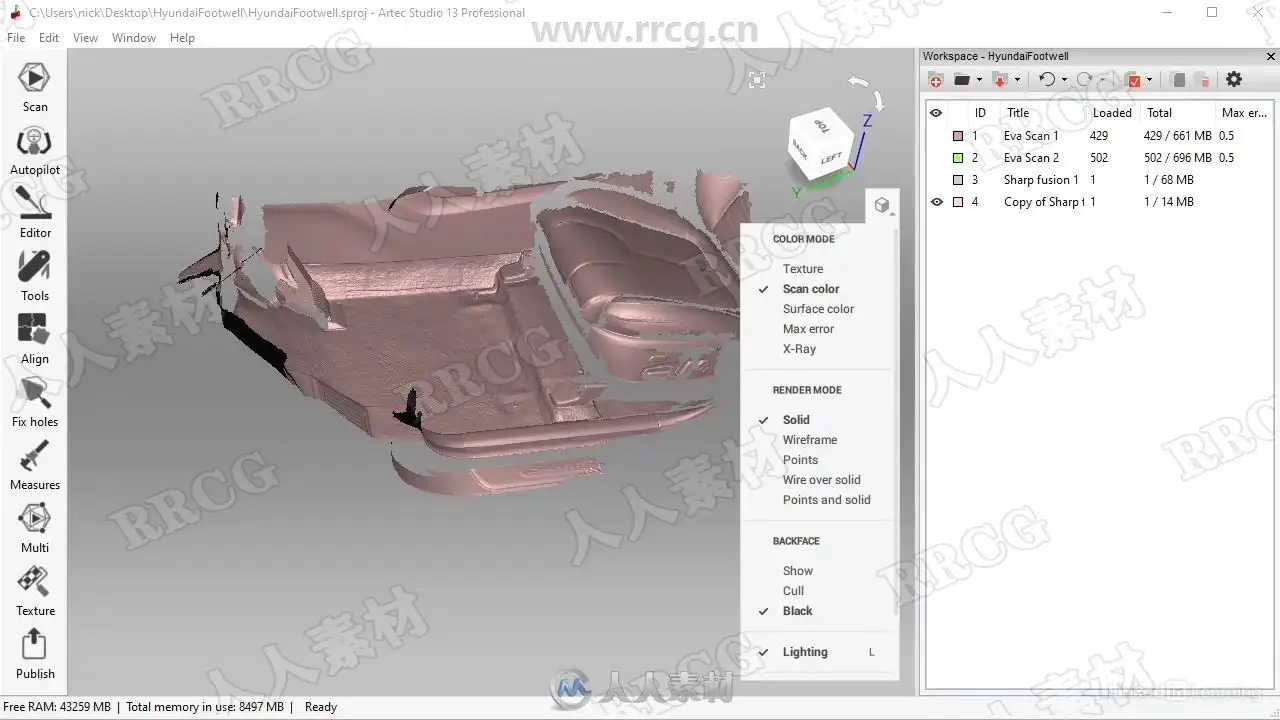Sort Workspace list by Loaded column
Image resolution: width=1280 pixels, height=720 pixels.
coord(1112,113)
